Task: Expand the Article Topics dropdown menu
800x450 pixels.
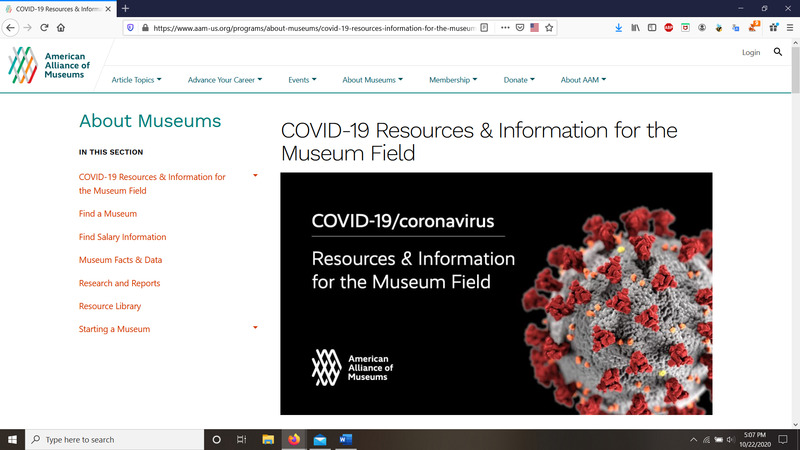Action: tap(136, 80)
